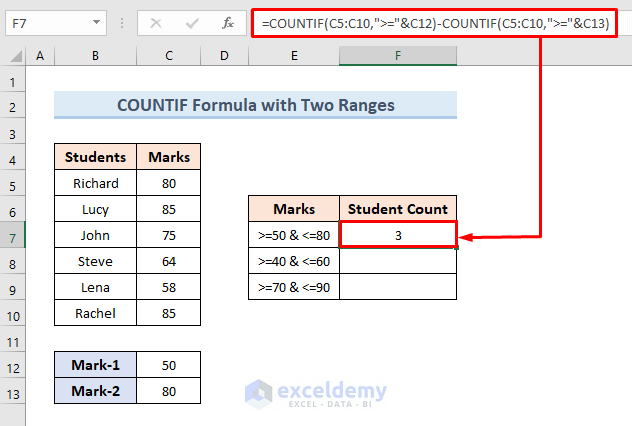Select the empty count cell beside '>=70 & <=90'
Image resolution: width=632 pixels, height=426 pixels.
coord(398,287)
